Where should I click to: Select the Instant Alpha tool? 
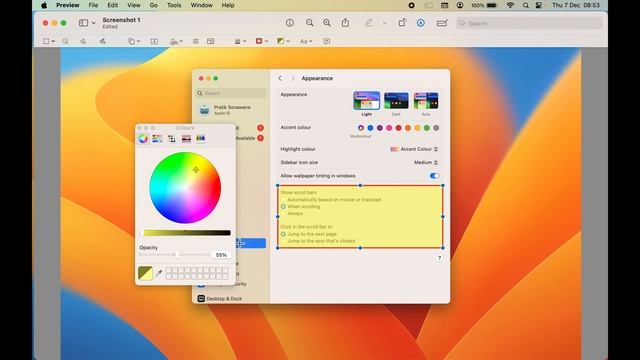click(65, 41)
